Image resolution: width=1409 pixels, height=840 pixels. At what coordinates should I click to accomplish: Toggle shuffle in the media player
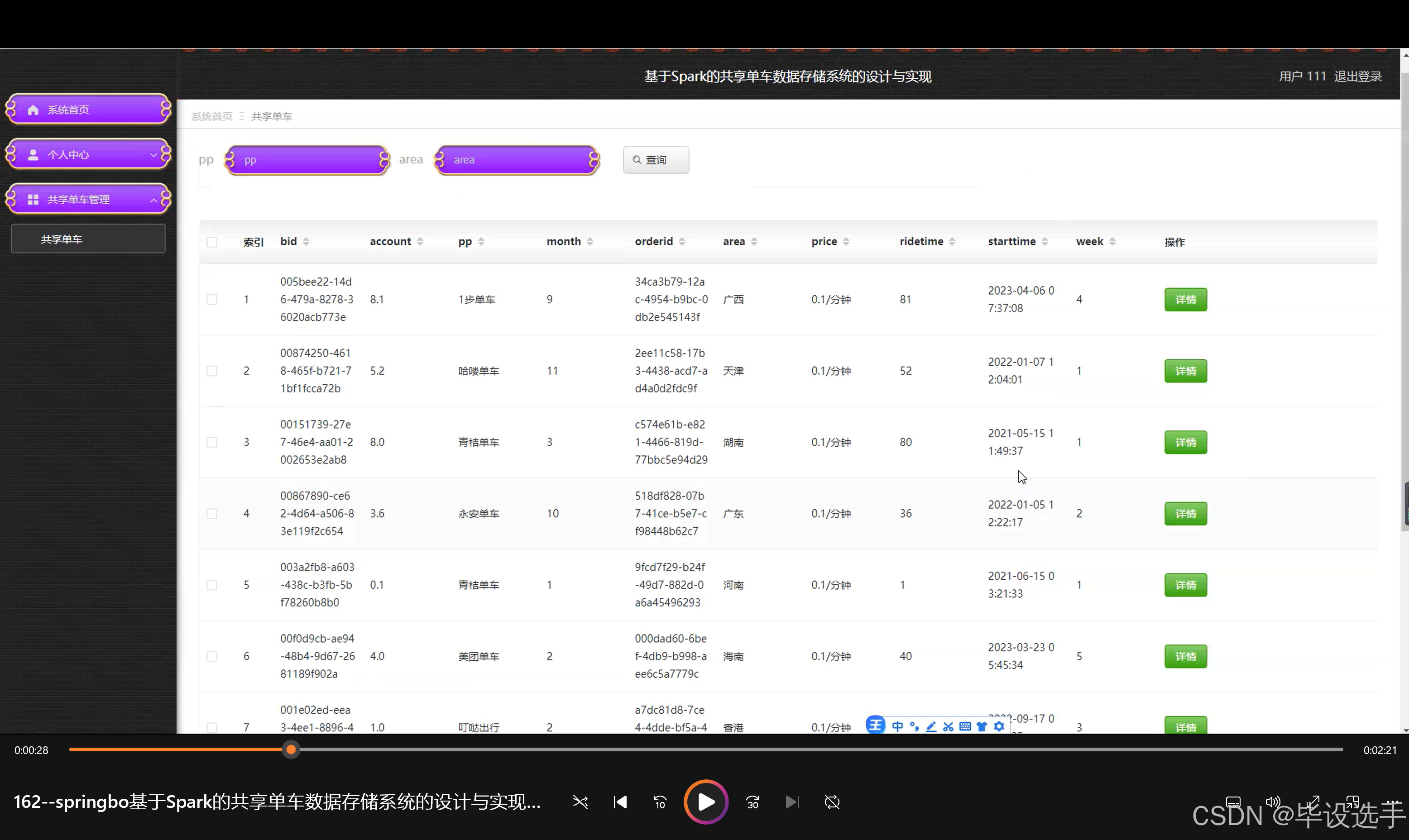580,802
